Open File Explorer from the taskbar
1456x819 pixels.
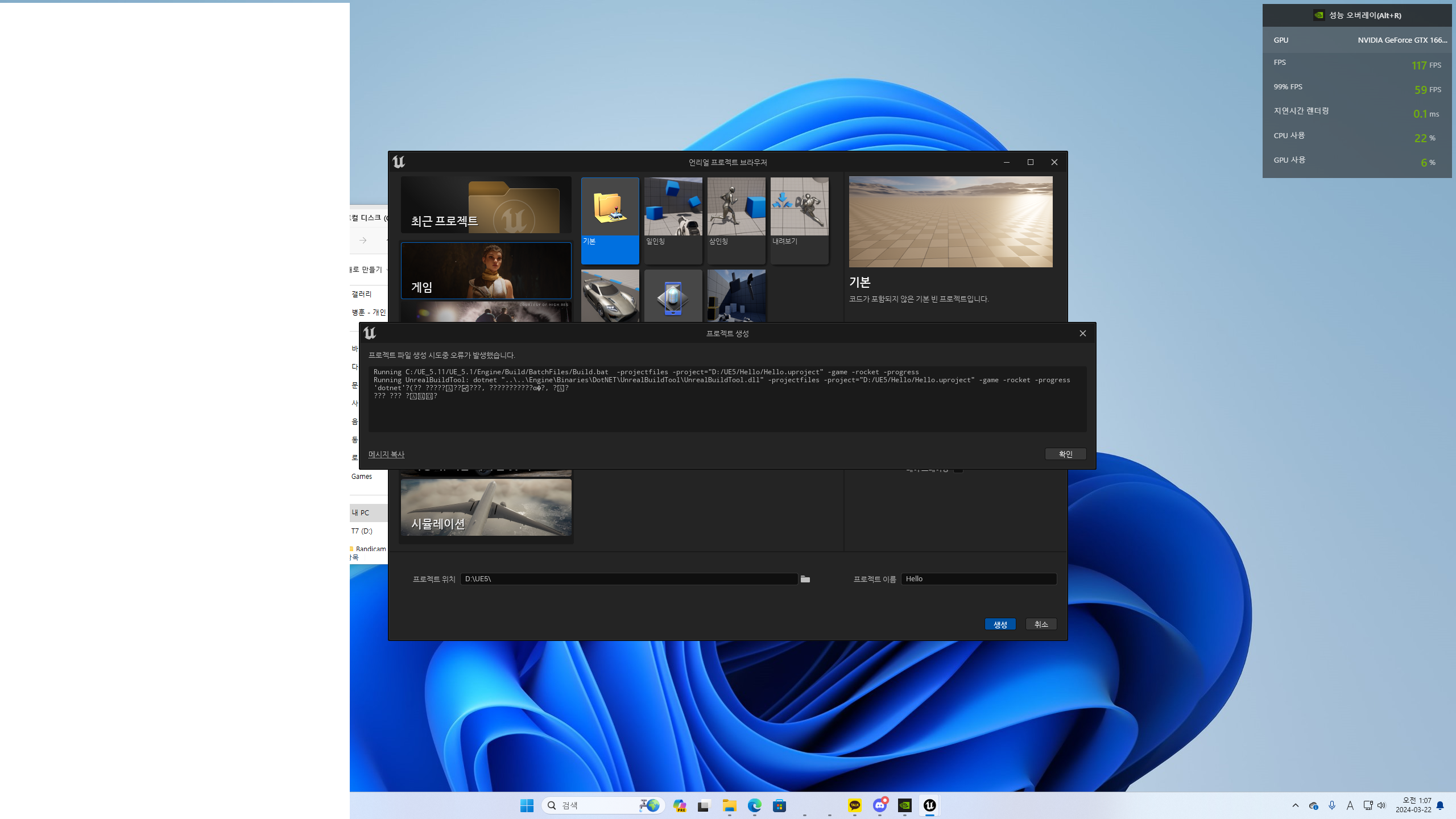pos(729,805)
